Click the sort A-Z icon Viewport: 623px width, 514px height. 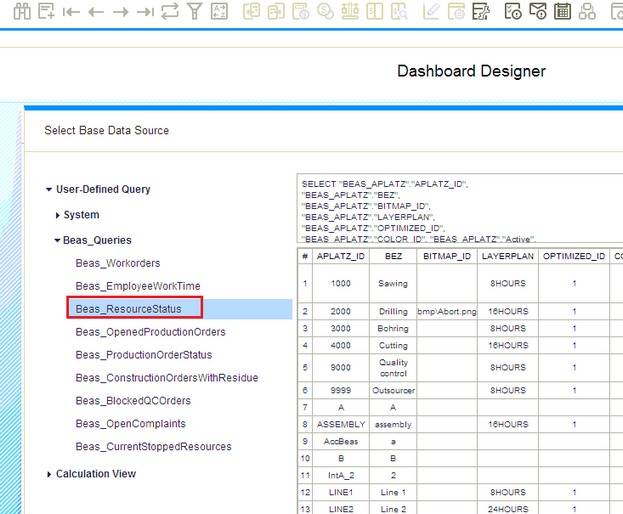[220, 12]
